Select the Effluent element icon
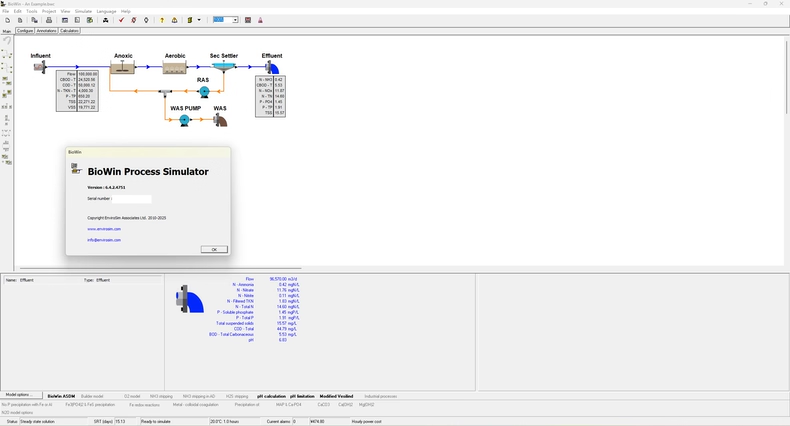Screen dimensions: 790x426 tap(272, 67)
